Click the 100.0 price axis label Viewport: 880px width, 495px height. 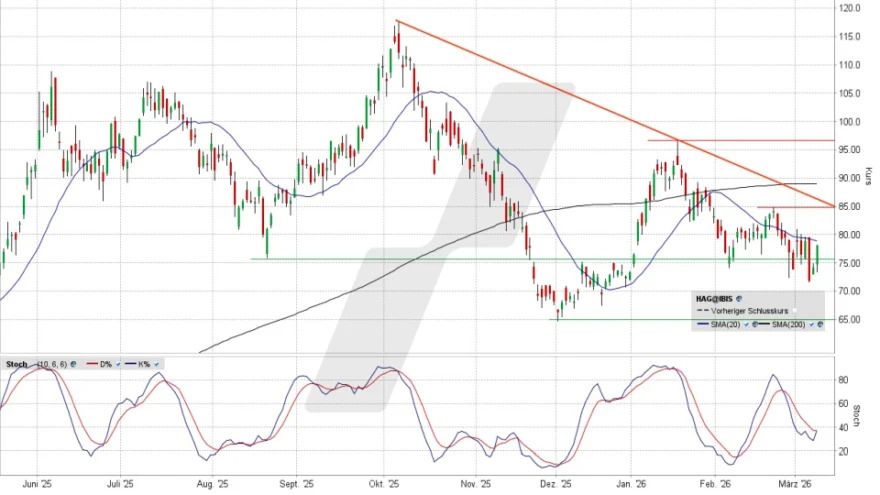click(x=849, y=122)
